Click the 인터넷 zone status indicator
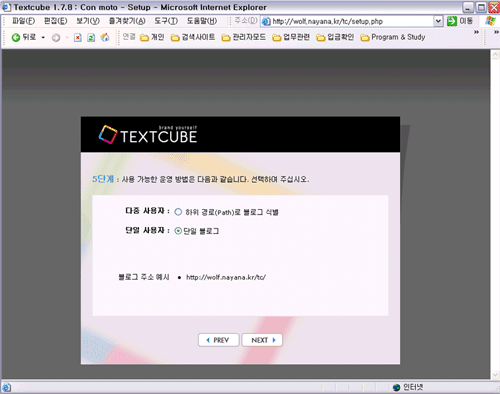Image resolution: width=500 pixels, height=394 pixels. 408,387
